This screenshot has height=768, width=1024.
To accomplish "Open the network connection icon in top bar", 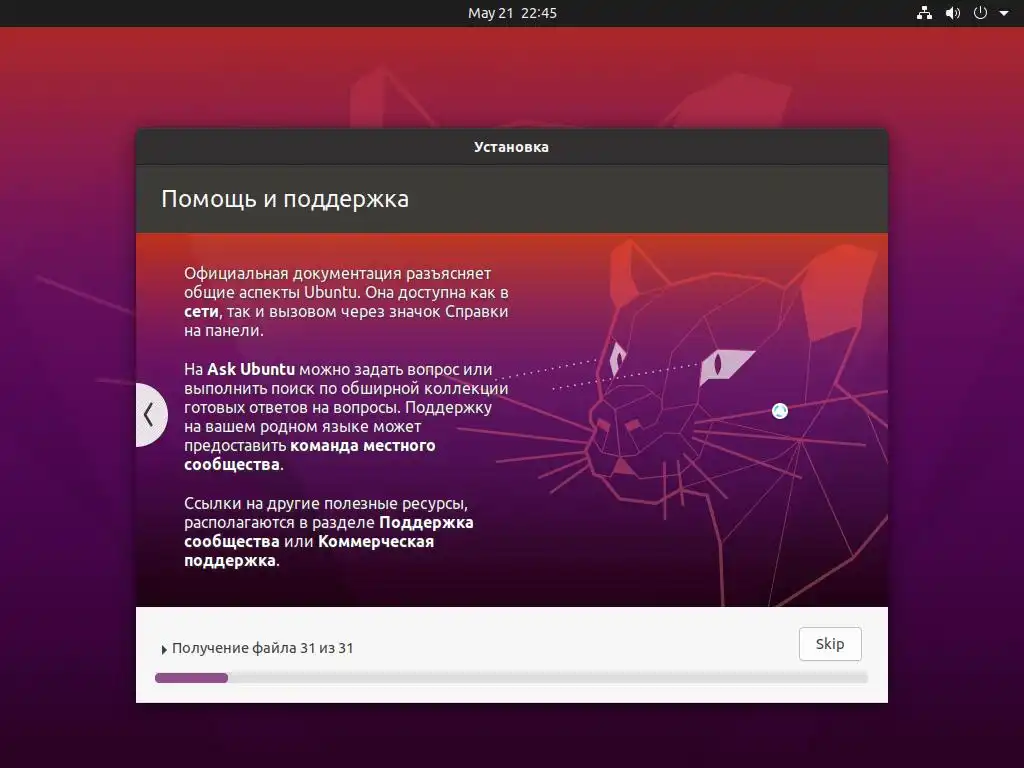I will tap(924, 13).
